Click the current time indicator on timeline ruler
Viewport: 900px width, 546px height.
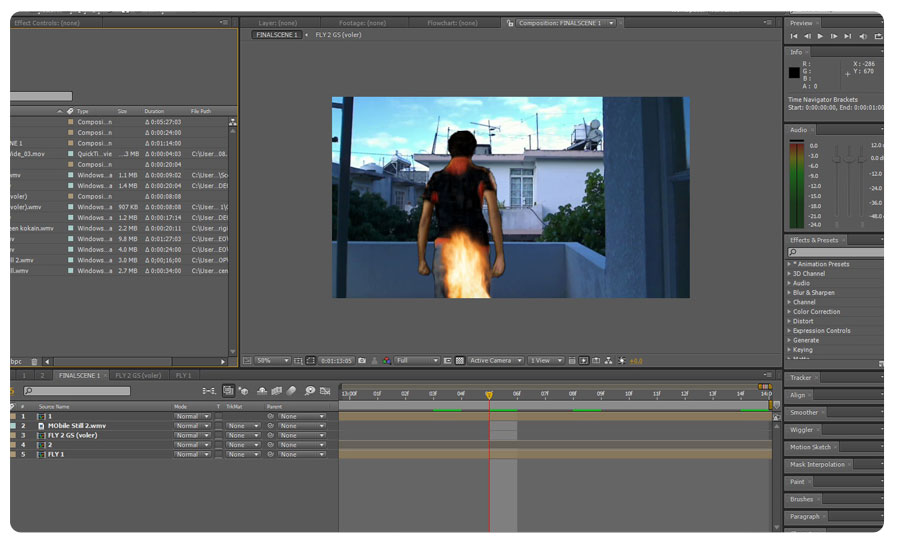click(x=489, y=395)
